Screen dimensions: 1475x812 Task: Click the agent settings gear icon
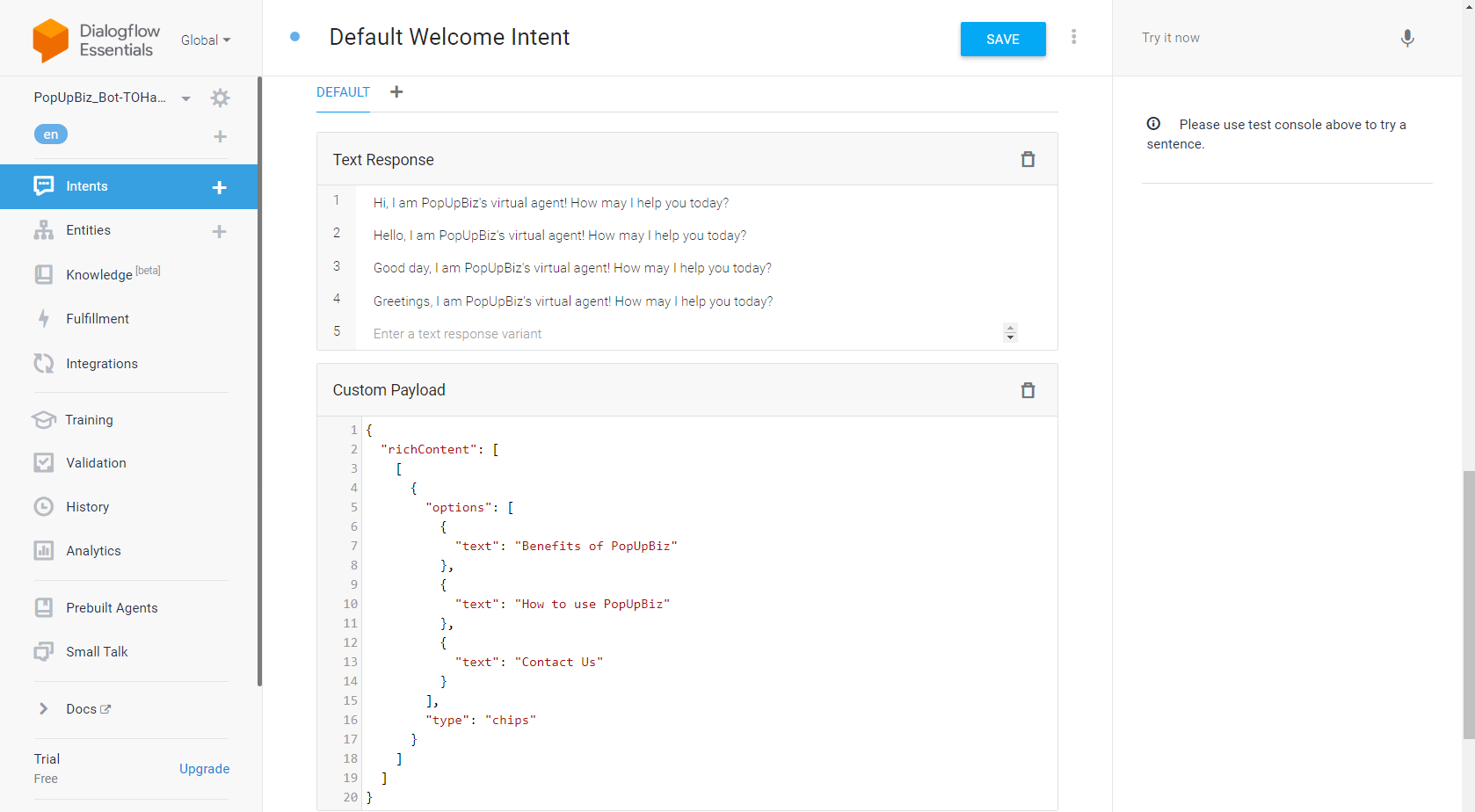pyautogui.click(x=221, y=98)
